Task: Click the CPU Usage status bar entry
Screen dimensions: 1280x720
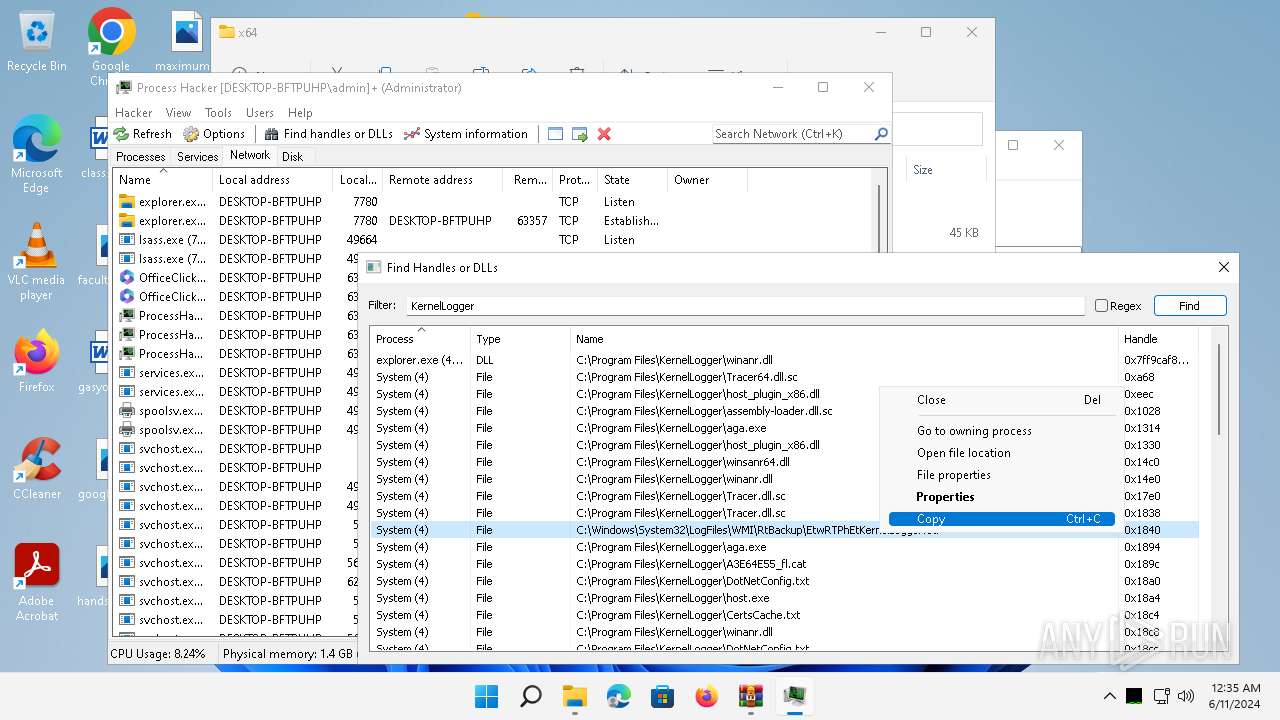Action: pos(158,654)
